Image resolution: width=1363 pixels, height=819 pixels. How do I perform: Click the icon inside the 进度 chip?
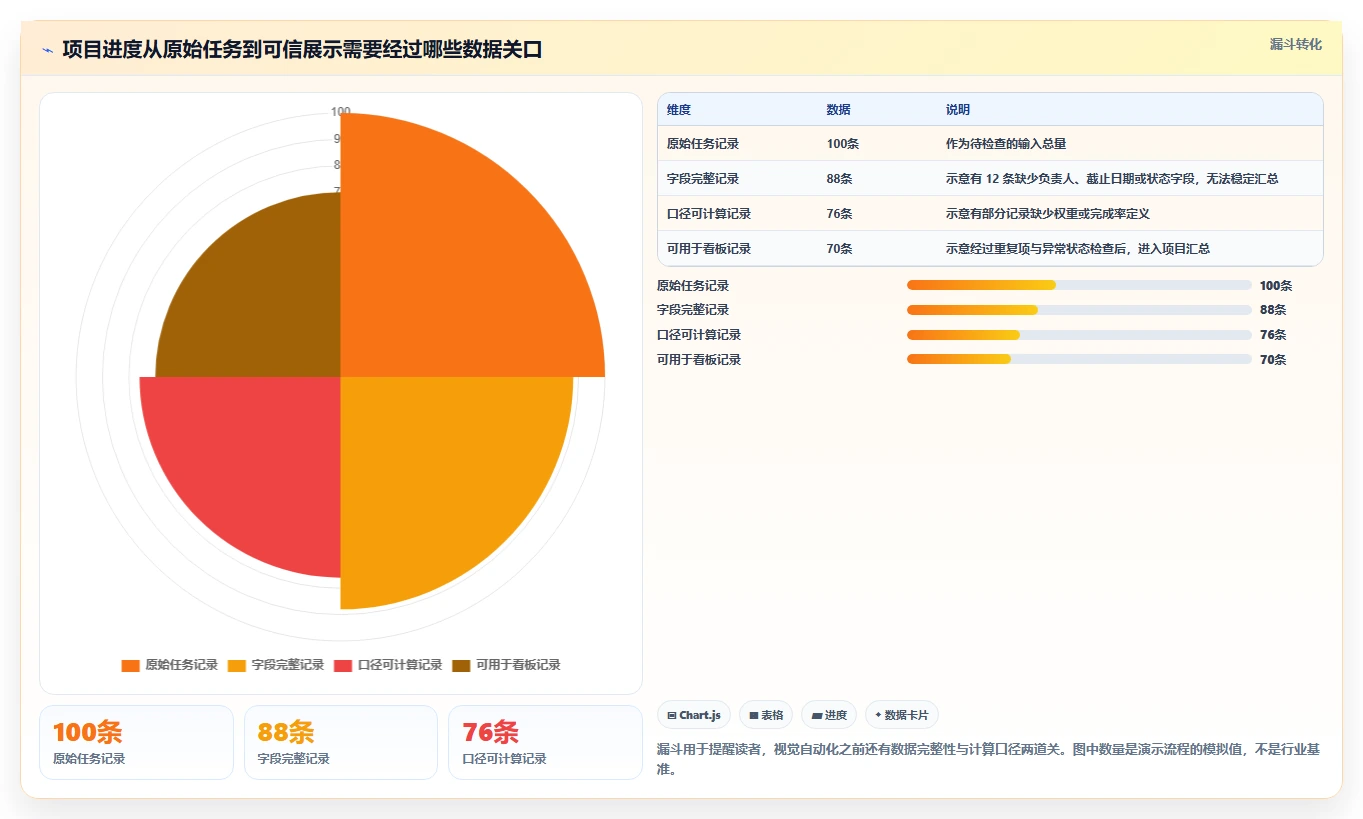click(x=816, y=715)
